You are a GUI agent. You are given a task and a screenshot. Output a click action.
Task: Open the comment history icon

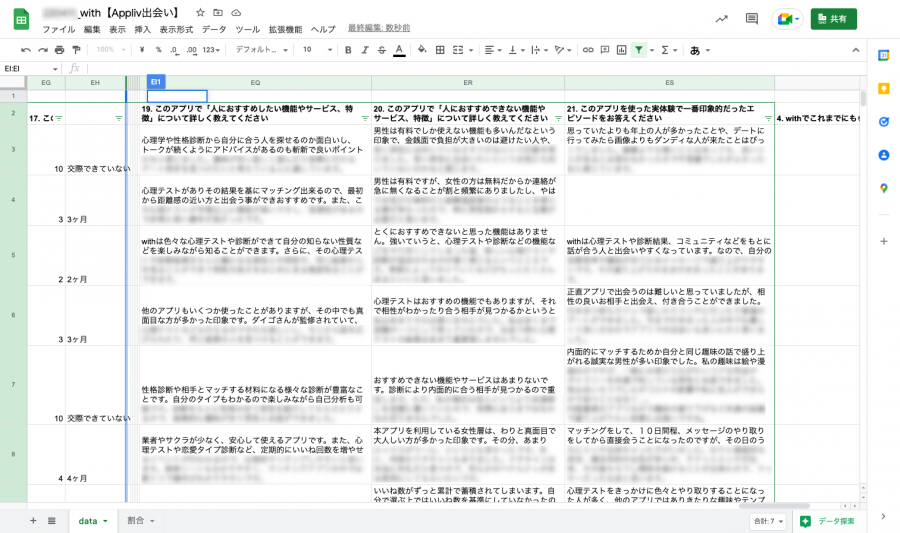point(751,19)
